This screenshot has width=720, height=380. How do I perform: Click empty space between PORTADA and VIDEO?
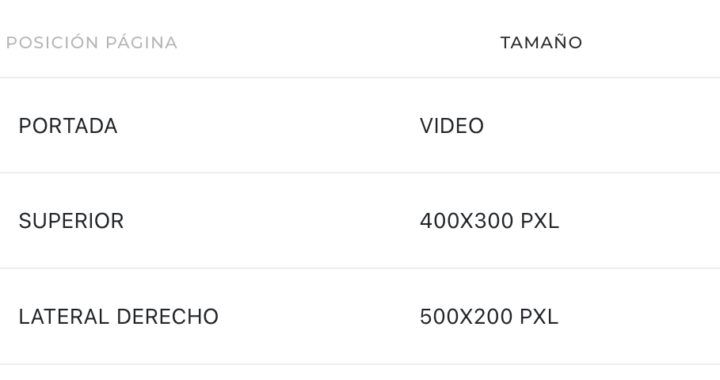pos(269,126)
